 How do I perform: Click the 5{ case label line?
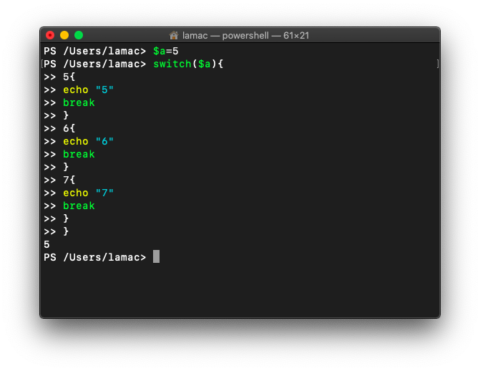(x=69, y=77)
